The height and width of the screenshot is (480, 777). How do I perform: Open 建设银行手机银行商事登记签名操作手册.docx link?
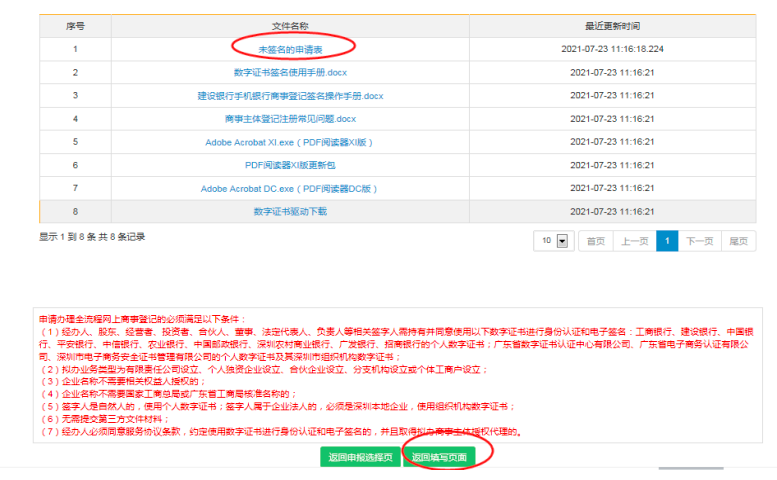290,95
